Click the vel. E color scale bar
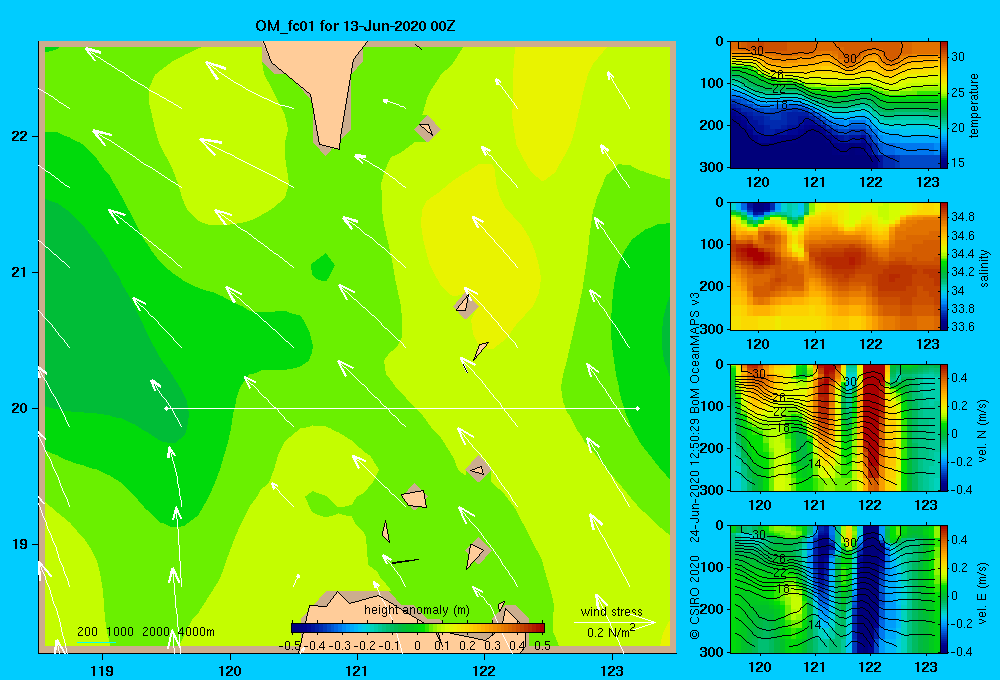This screenshot has height=680, width=1000. (x=944, y=589)
